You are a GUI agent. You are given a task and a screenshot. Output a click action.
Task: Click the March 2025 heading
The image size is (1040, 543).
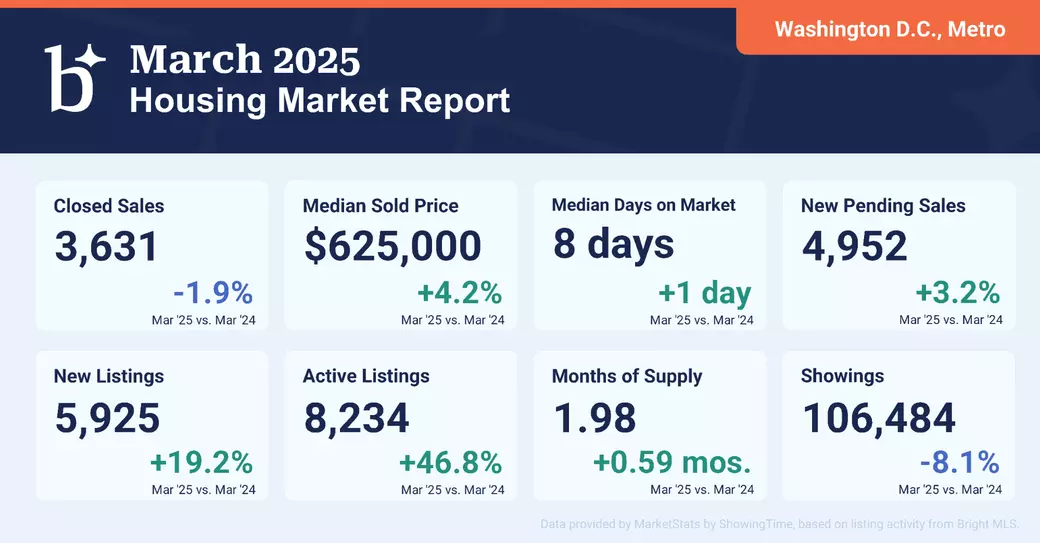245,60
